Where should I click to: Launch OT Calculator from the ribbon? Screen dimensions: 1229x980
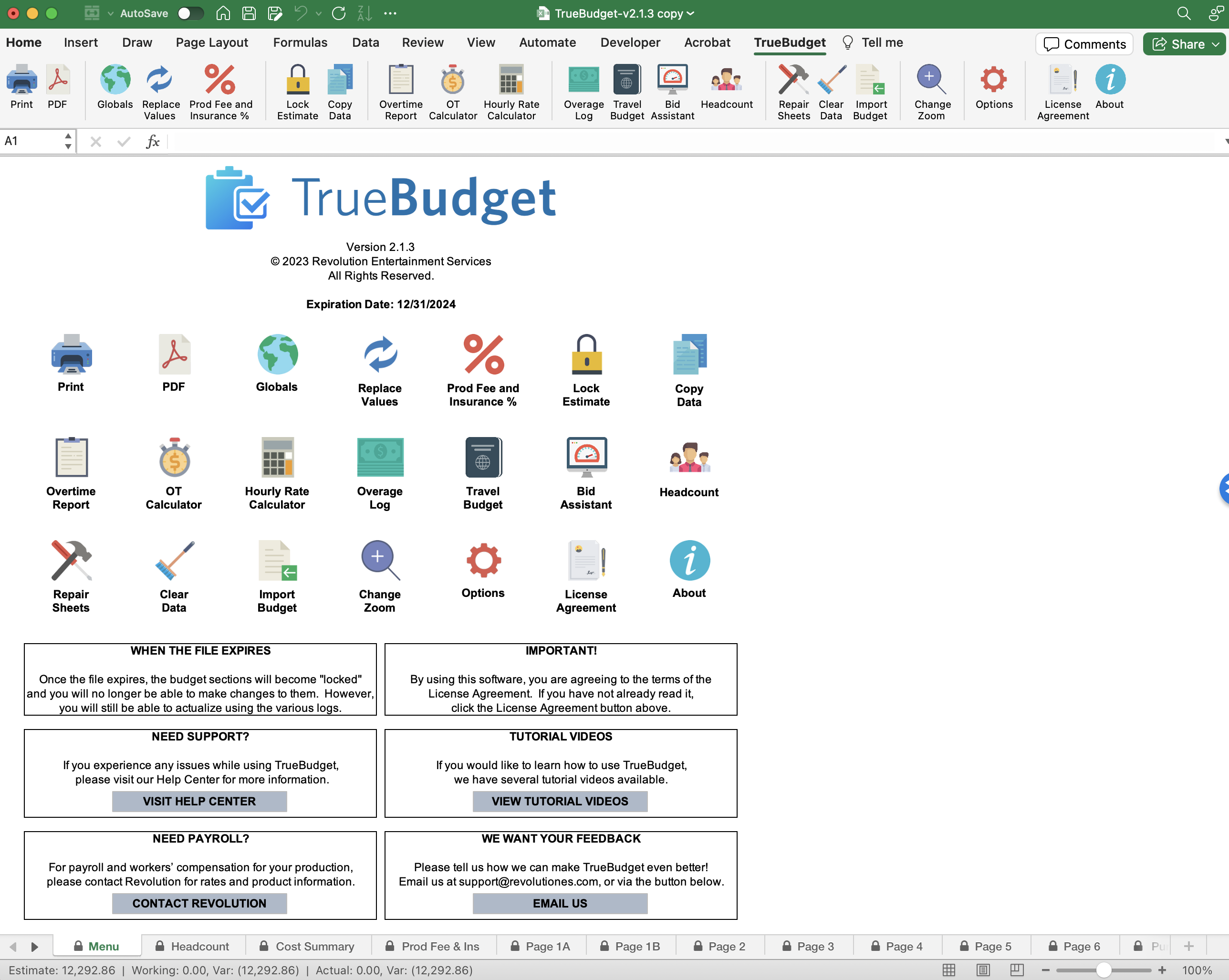tap(453, 93)
